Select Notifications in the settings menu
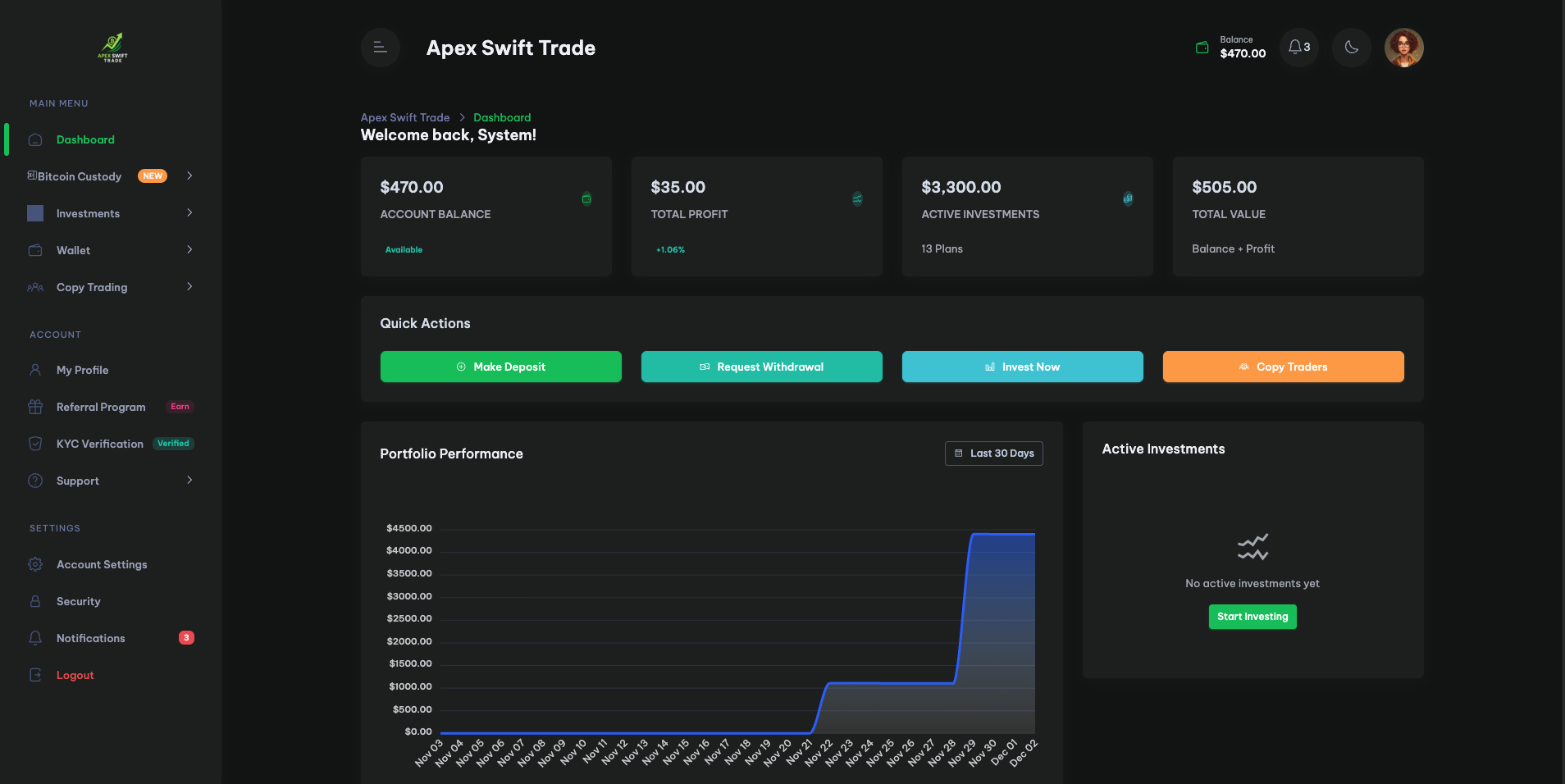Screen dimensions: 1565x784 pyautogui.click(x=91, y=638)
